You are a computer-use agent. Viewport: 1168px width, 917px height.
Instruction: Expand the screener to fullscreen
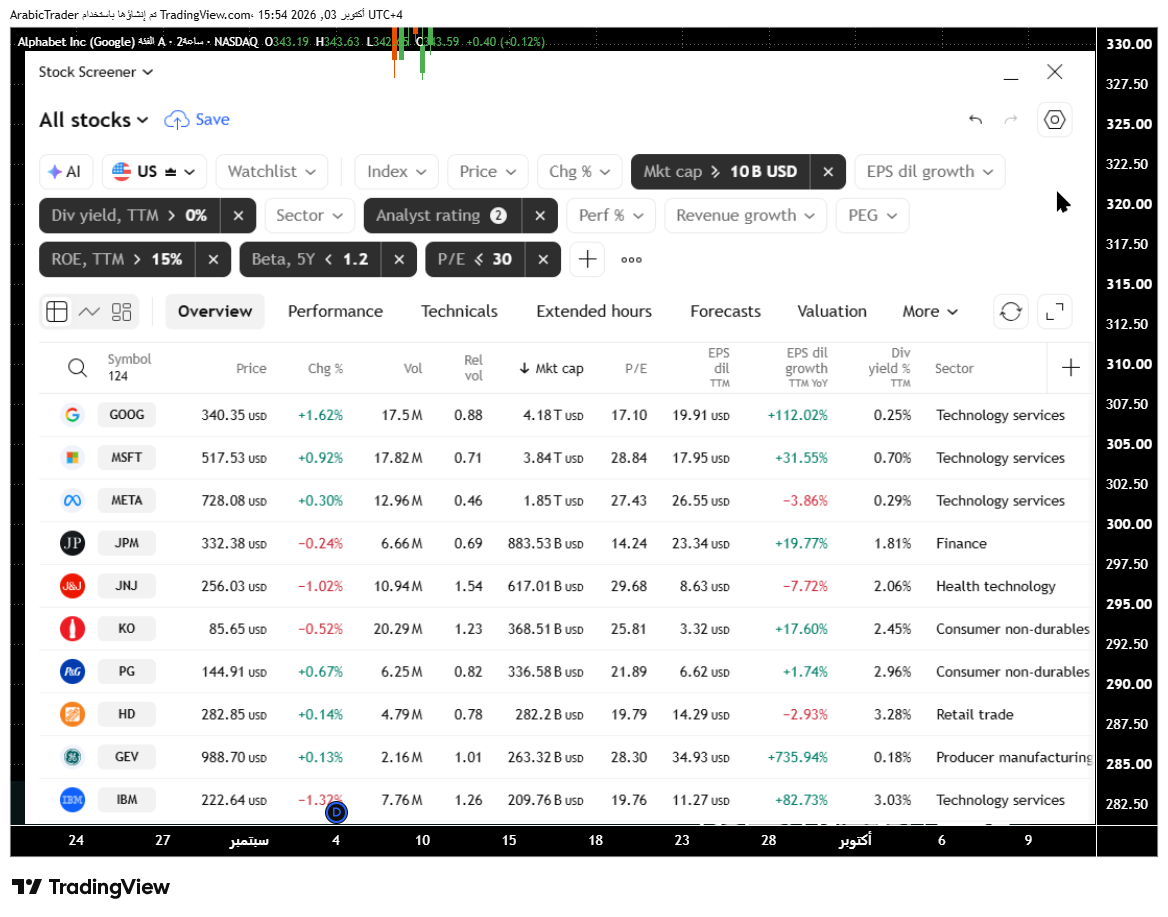click(x=1054, y=311)
